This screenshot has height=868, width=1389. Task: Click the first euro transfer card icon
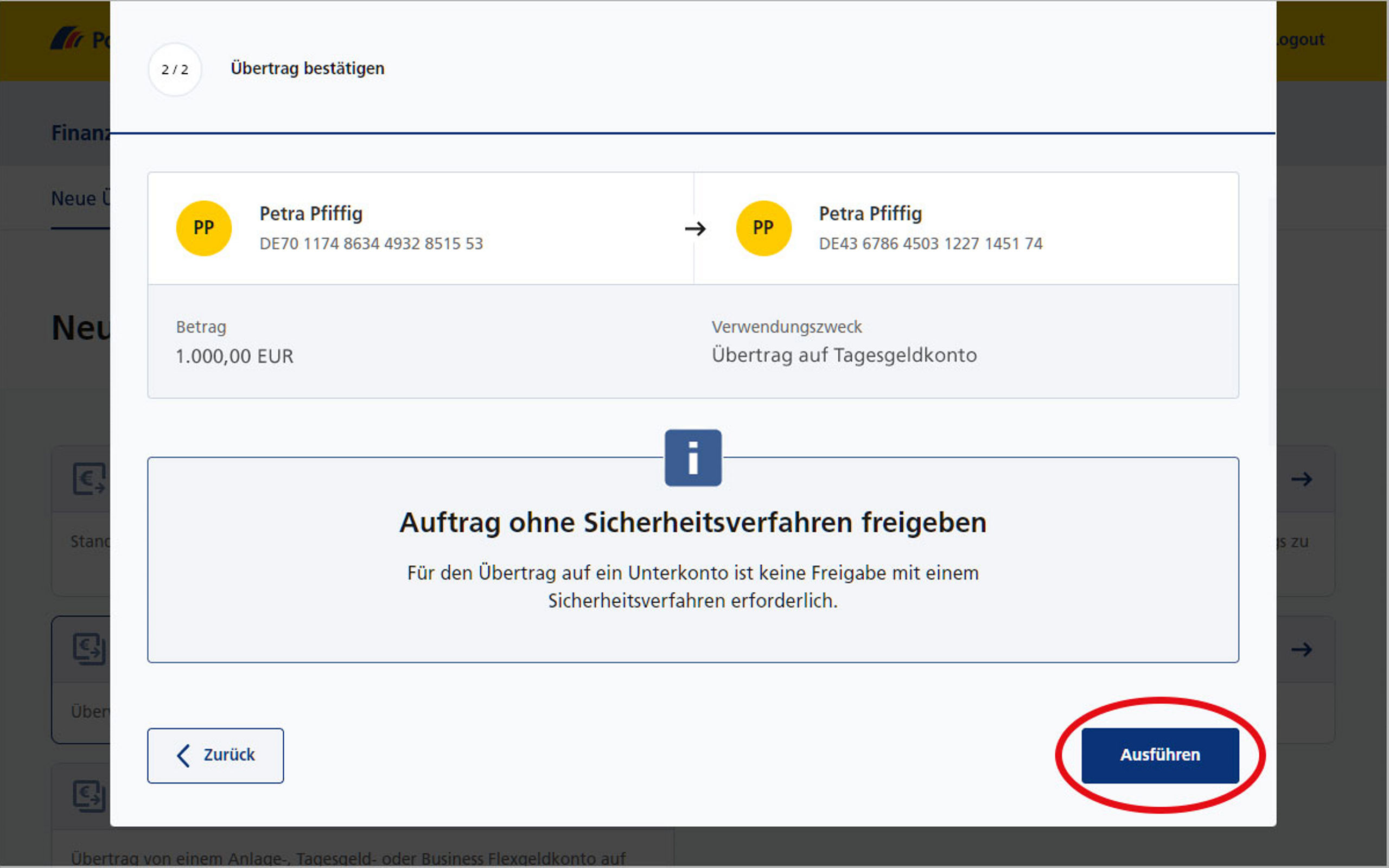(90, 479)
